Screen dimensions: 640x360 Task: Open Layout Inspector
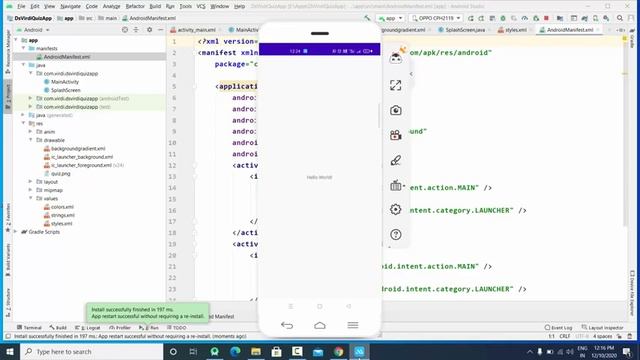[x=602, y=327]
